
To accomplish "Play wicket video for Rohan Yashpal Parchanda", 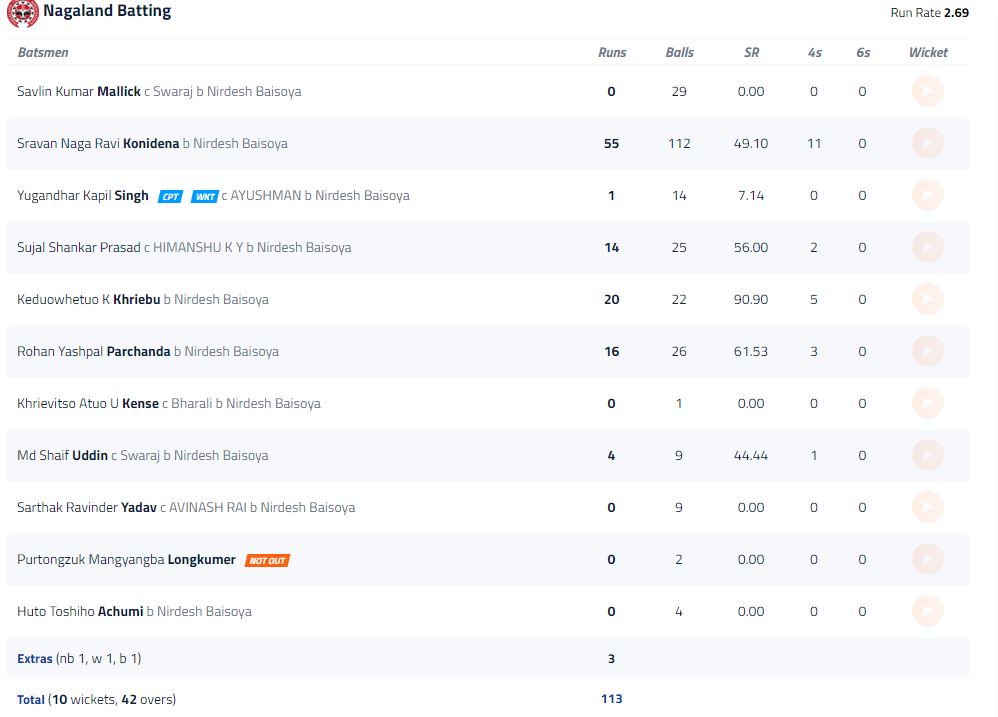I will pyautogui.click(x=927, y=351).
